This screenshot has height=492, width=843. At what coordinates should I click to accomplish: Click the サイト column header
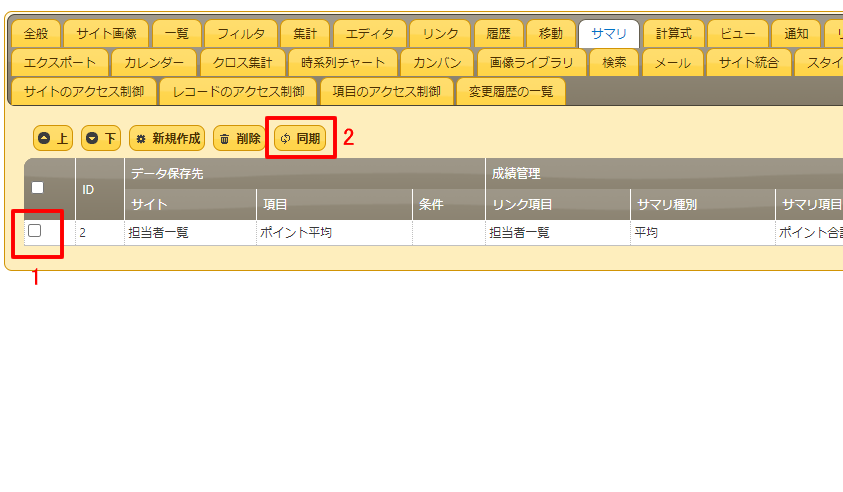(190, 205)
